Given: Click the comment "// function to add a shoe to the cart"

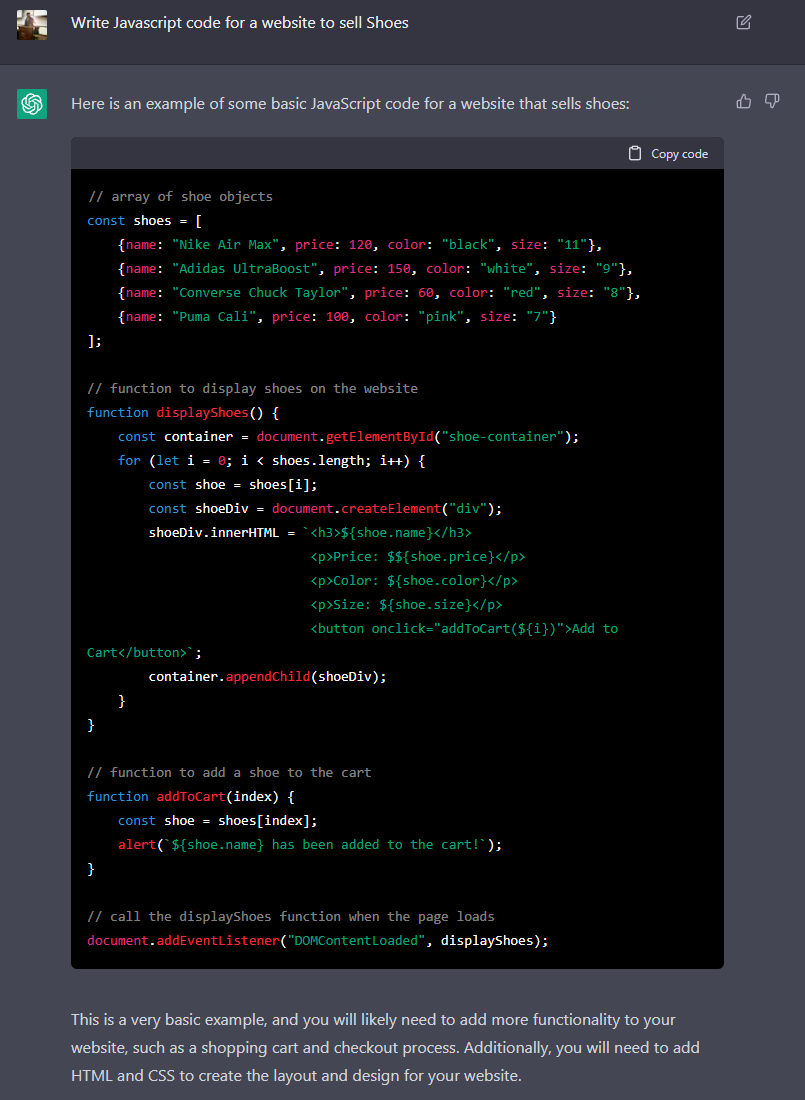Looking at the screenshot, I should (x=229, y=772).
